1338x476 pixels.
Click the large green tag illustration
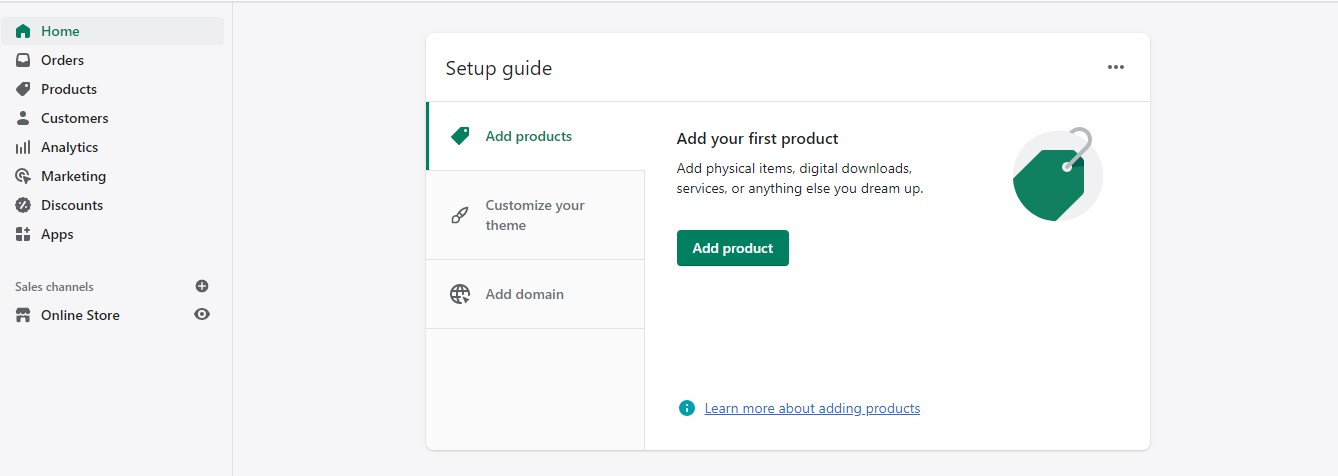point(1056,175)
